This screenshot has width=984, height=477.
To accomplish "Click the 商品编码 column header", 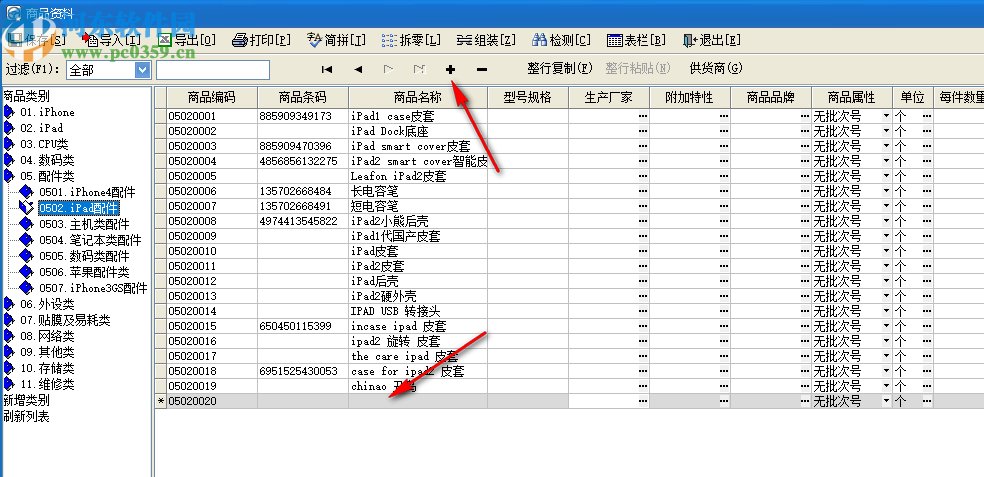I will (212, 97).
